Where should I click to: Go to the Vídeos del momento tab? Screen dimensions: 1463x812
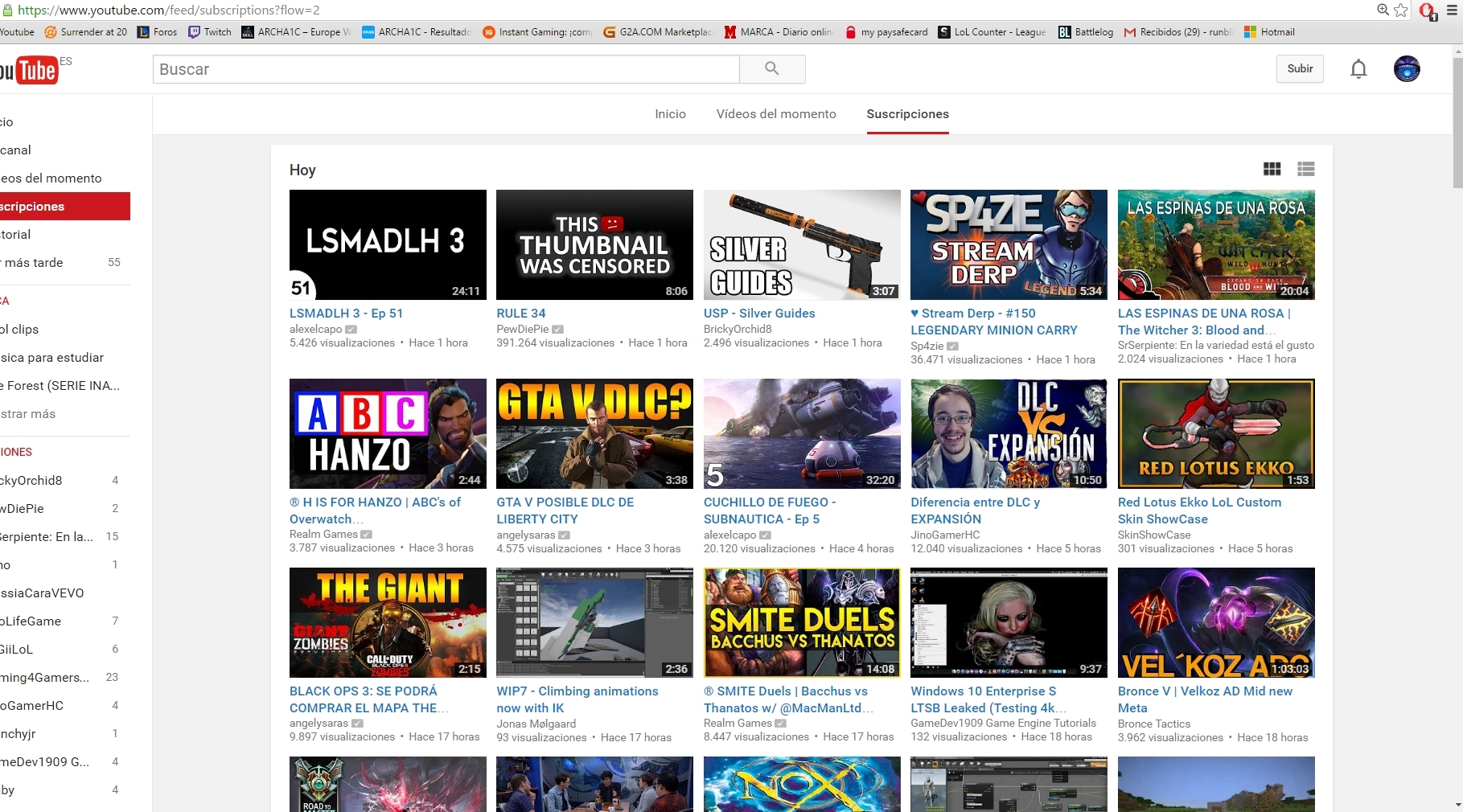coord(776,114)
